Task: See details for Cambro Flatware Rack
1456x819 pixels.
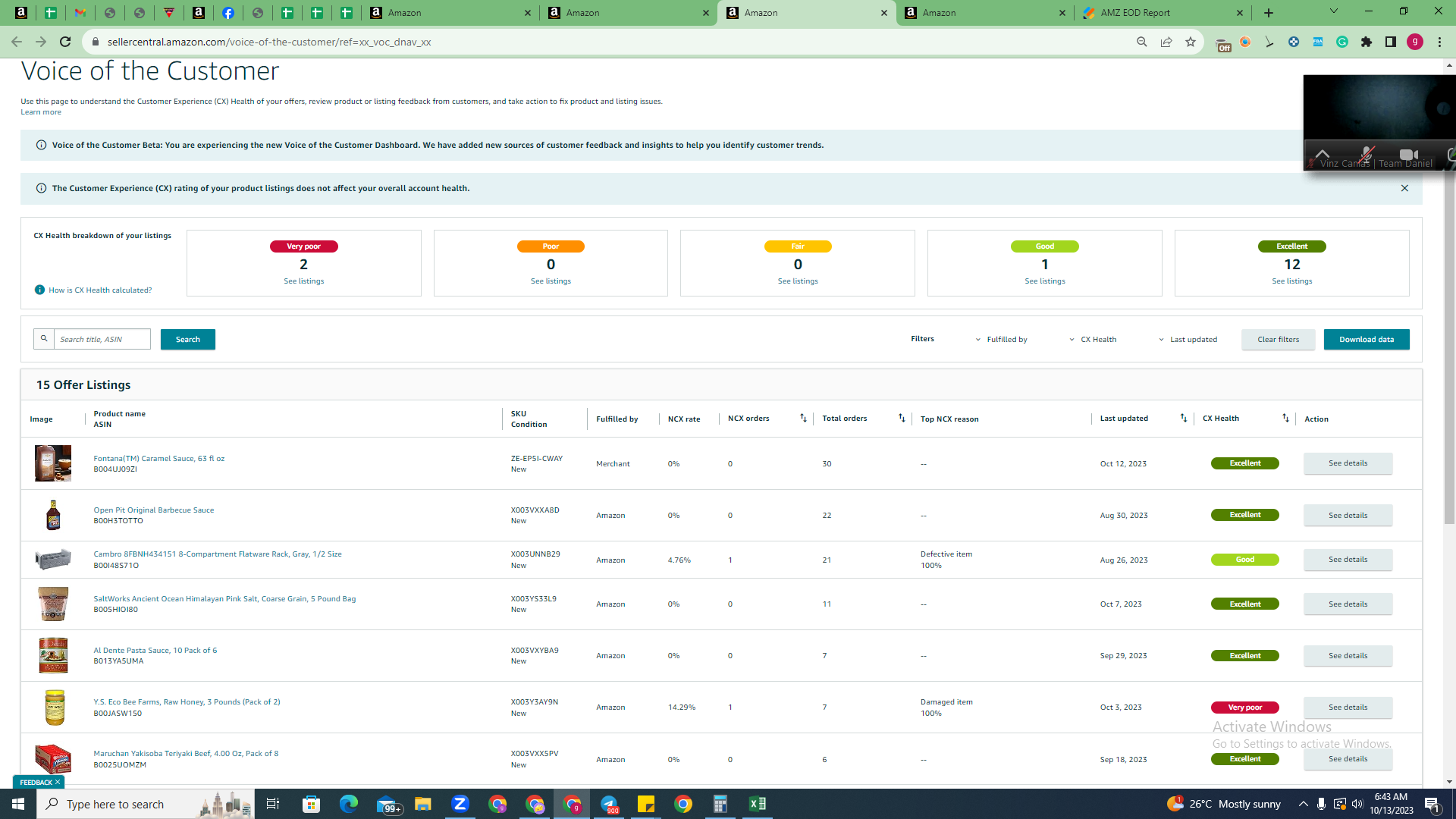Action: (1348, 560)
